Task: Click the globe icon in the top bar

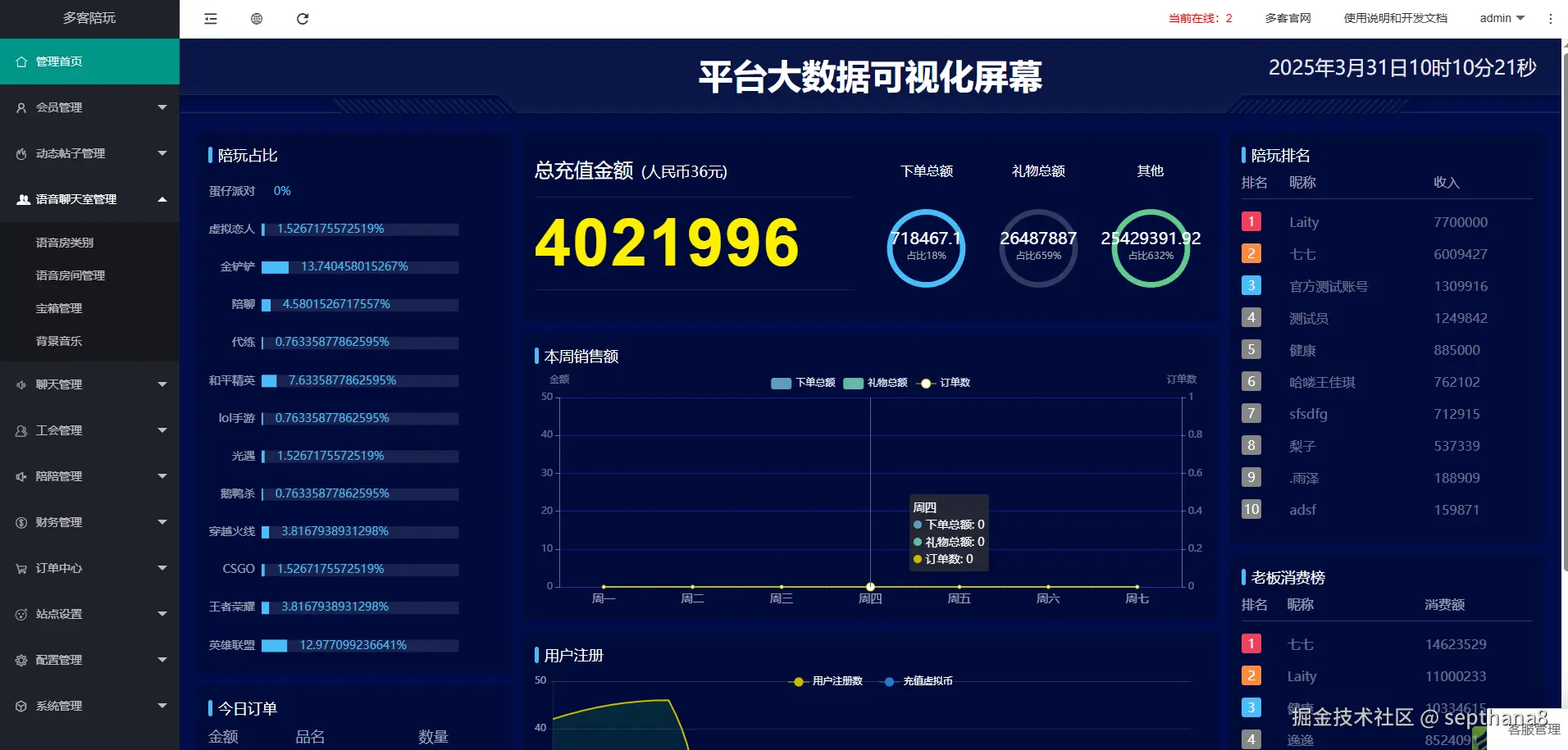Action: click(x=256, y=18)
